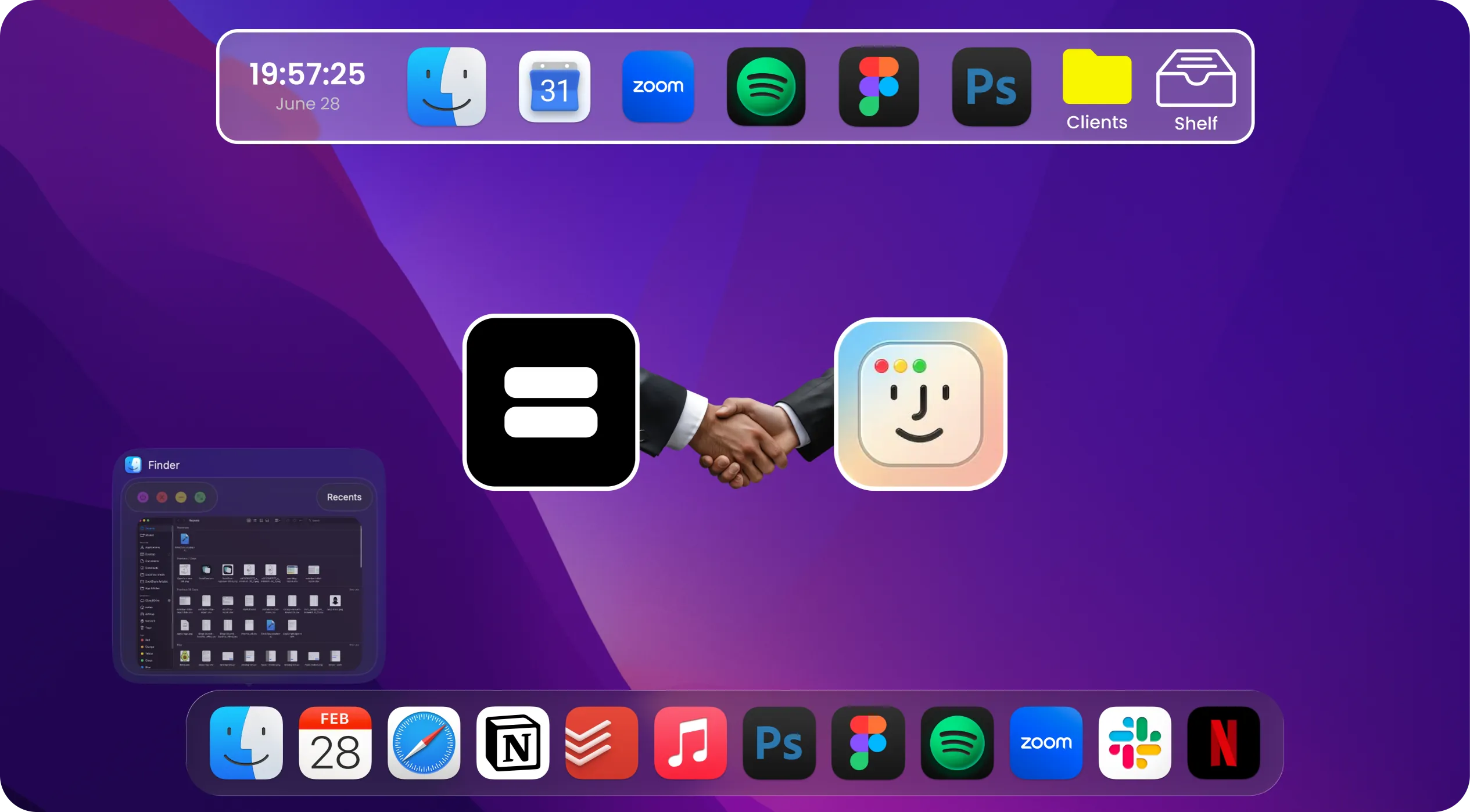Open Slack from the Dock
Image resolution: width=1470 pixels, height=812 pixels.
click(x=1135, y=742)
